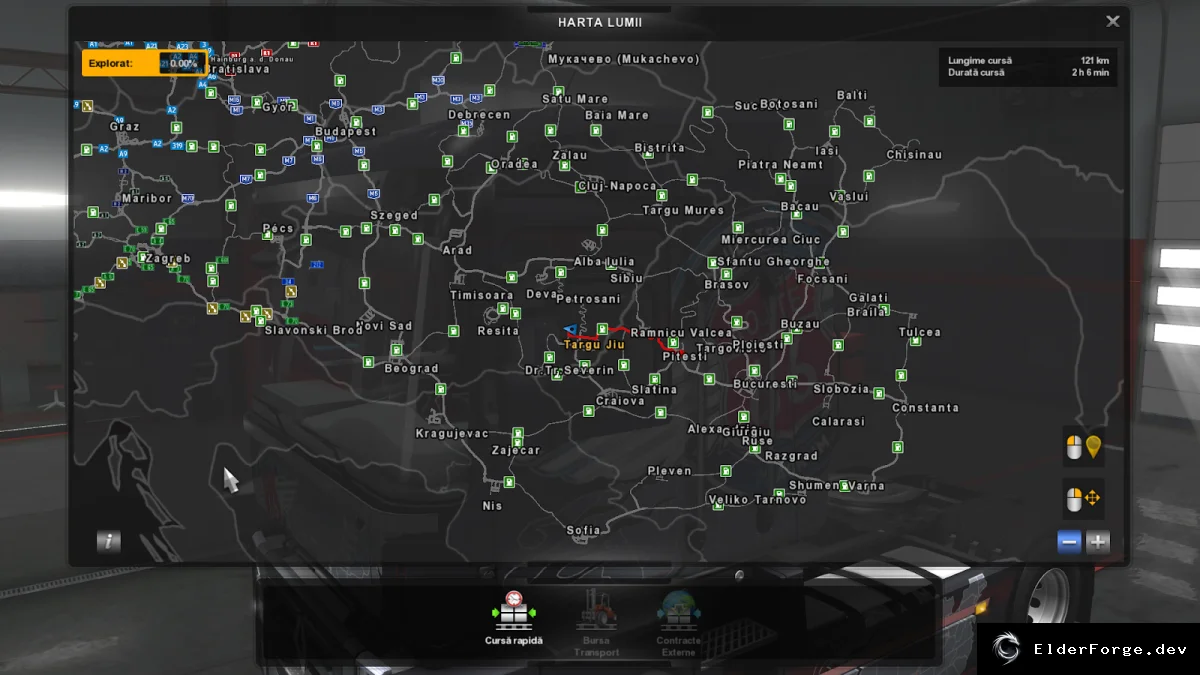Image resolution: width=1200 pixels, height=675 pixels.
Task: Click the Ramnicu Valcea city label
Action: pyautogui.click(x=682, y=333)
